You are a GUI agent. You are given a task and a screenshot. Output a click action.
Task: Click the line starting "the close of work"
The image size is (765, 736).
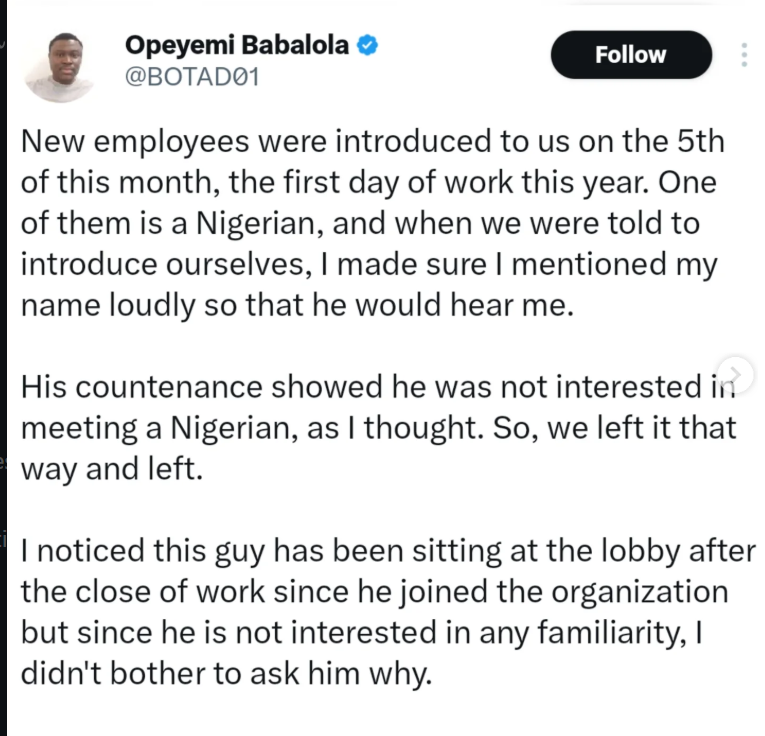(x=374, y=591)
